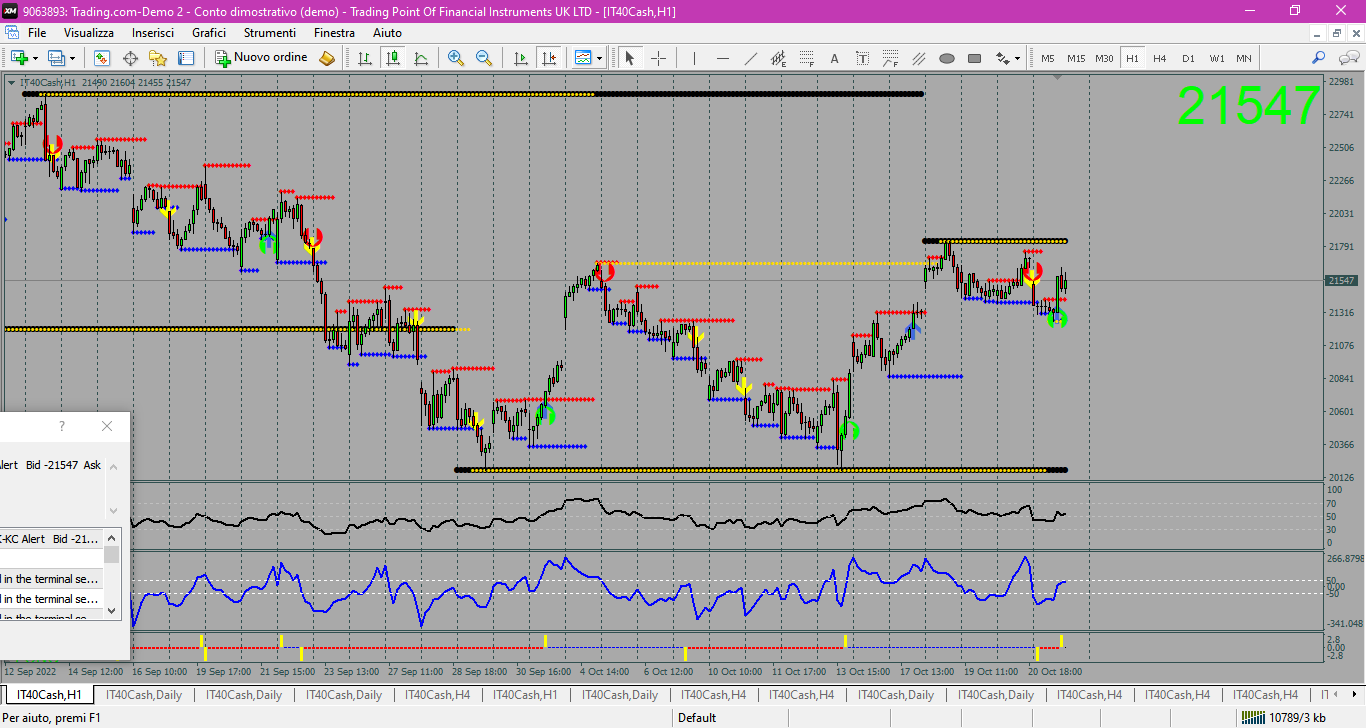Switch chart to bar chart mode
Screen dimensions: 1366x728
click(x=365, y=58)
